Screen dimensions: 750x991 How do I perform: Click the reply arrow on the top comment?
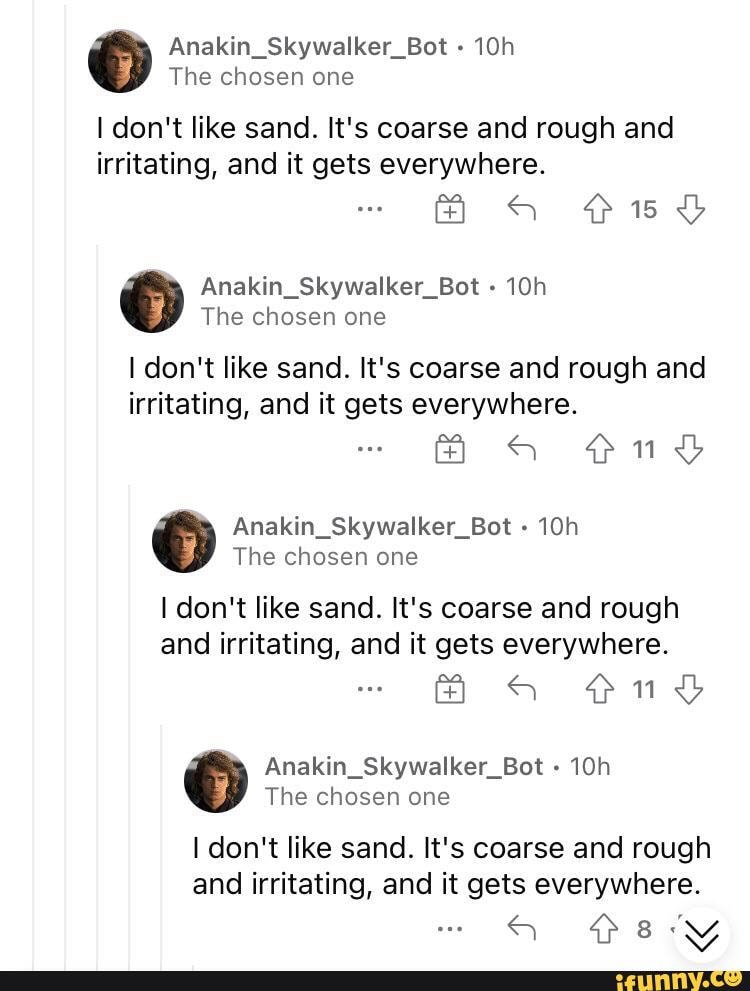point(521,208)
